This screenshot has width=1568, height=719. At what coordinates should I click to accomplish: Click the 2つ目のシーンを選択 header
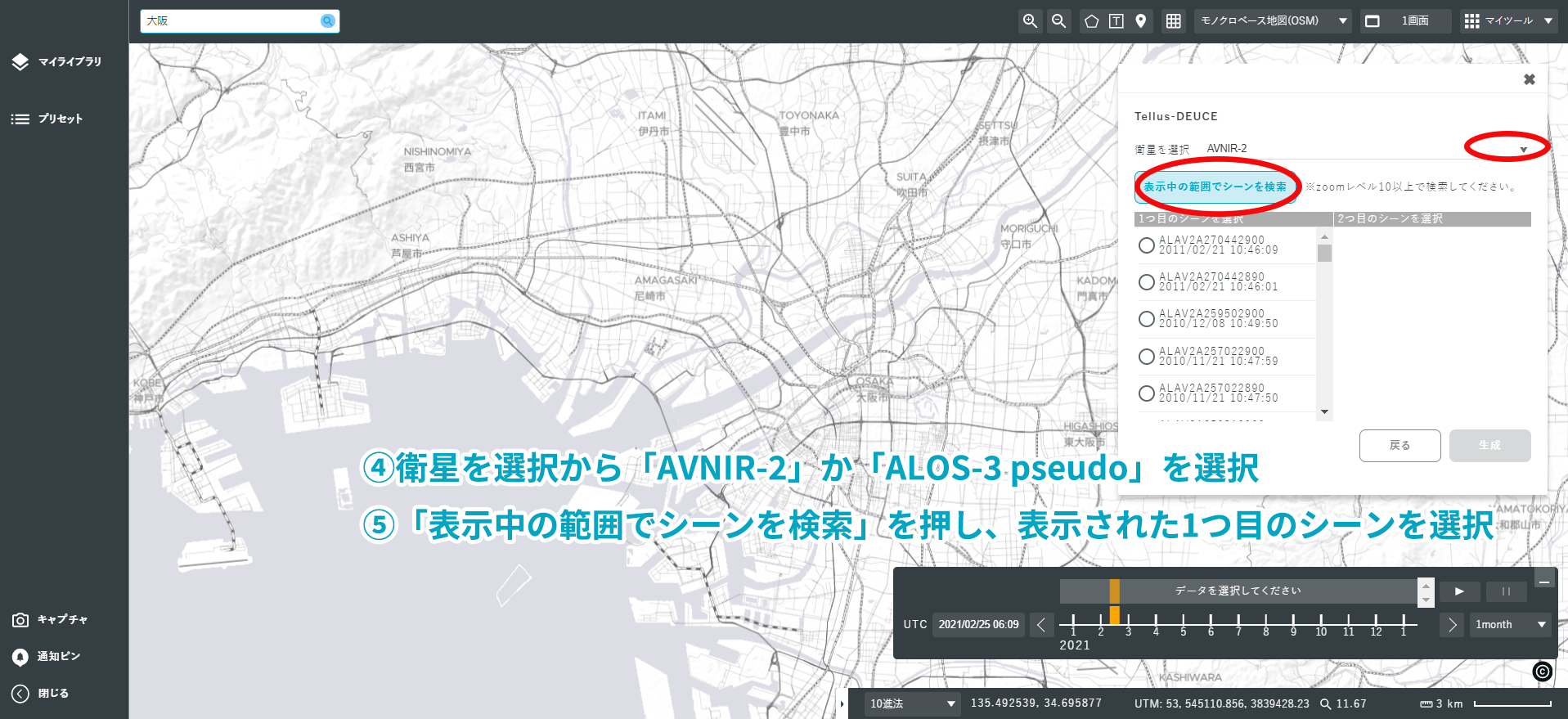coord(1432,219)
